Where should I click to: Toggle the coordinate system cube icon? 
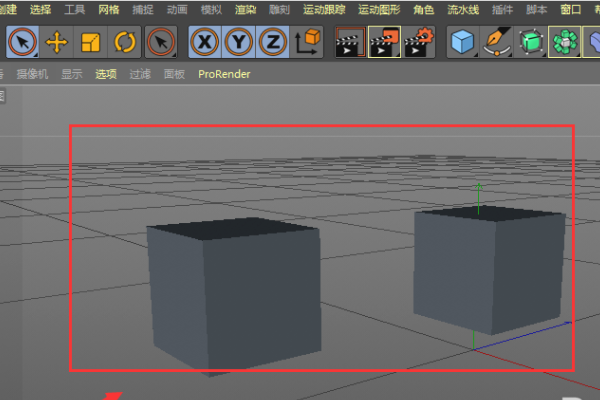coord(307,42)
